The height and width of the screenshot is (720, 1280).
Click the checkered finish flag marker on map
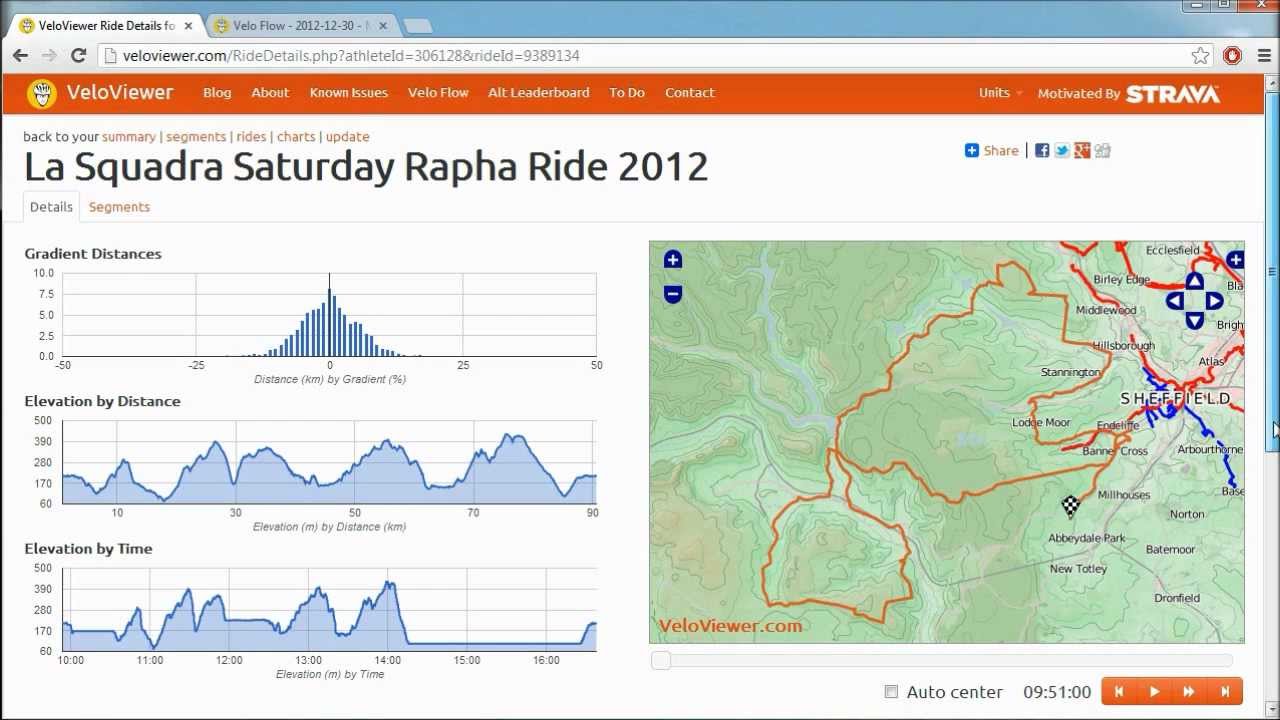[x=1070, y=506]
